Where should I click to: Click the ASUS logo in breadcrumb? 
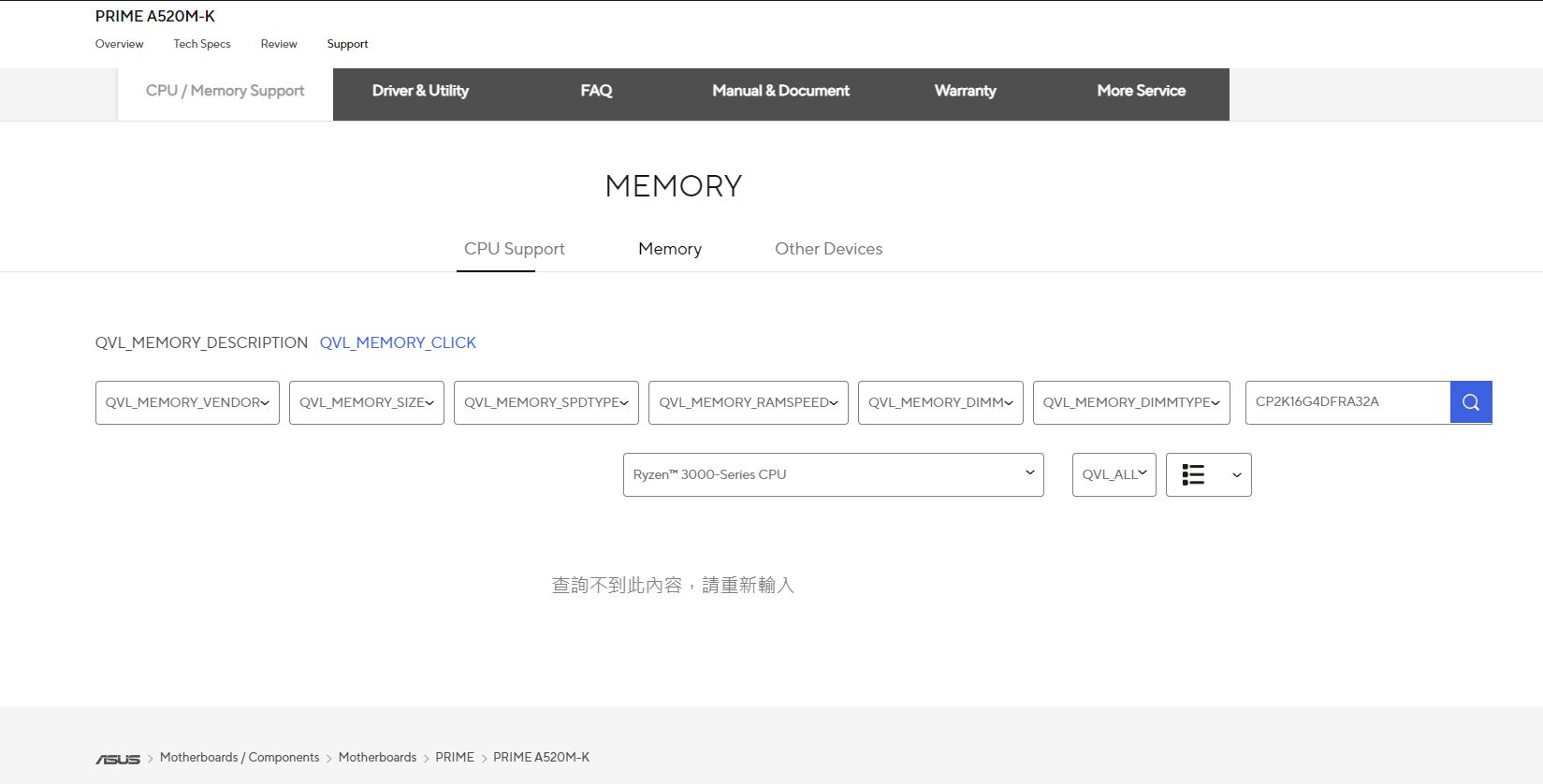coord(118,759)
